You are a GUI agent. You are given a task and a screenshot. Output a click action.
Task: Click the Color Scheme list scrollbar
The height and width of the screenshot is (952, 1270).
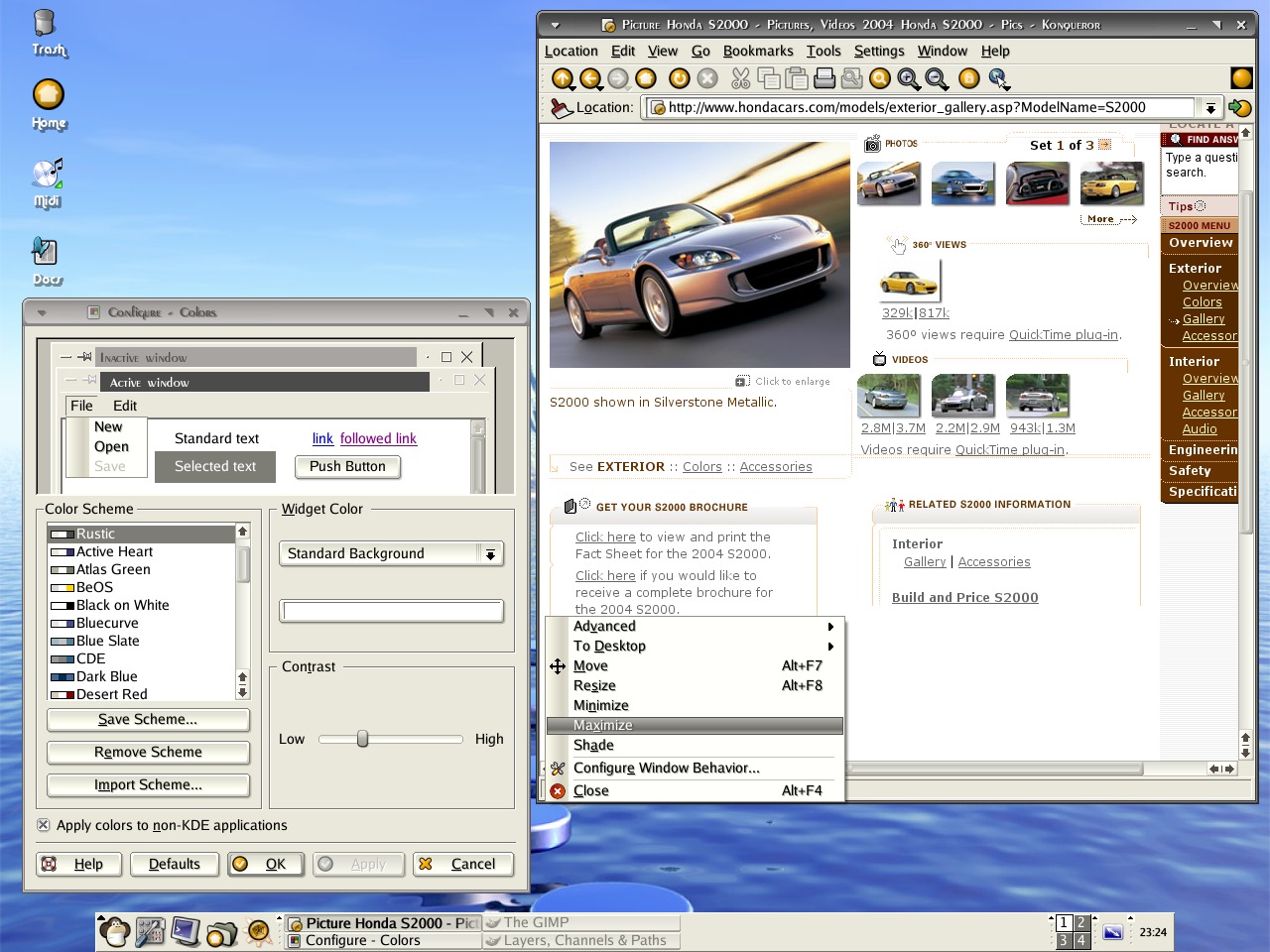[242, 610]
